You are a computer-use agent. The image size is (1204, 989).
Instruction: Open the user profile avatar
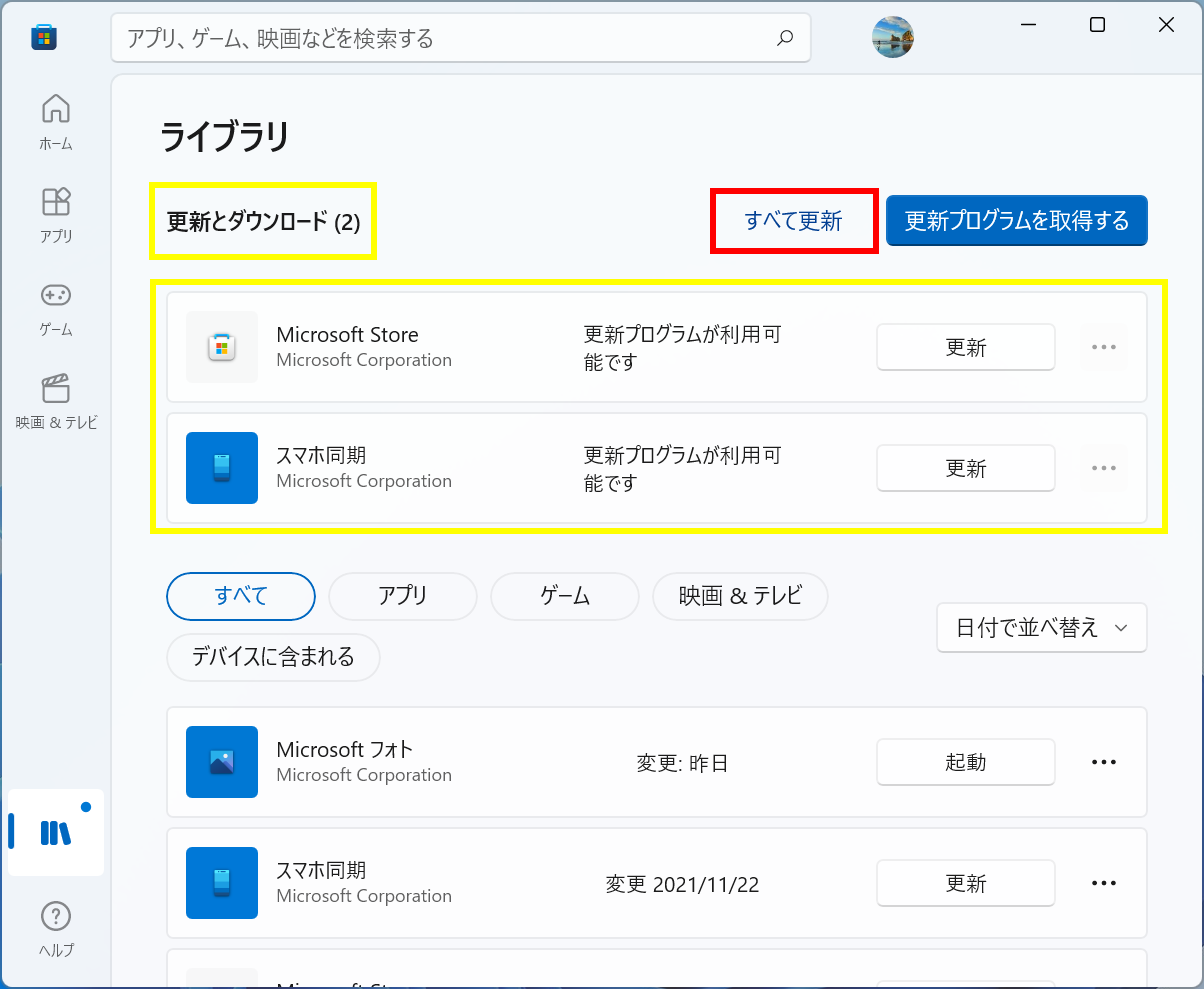click(893, 37)
